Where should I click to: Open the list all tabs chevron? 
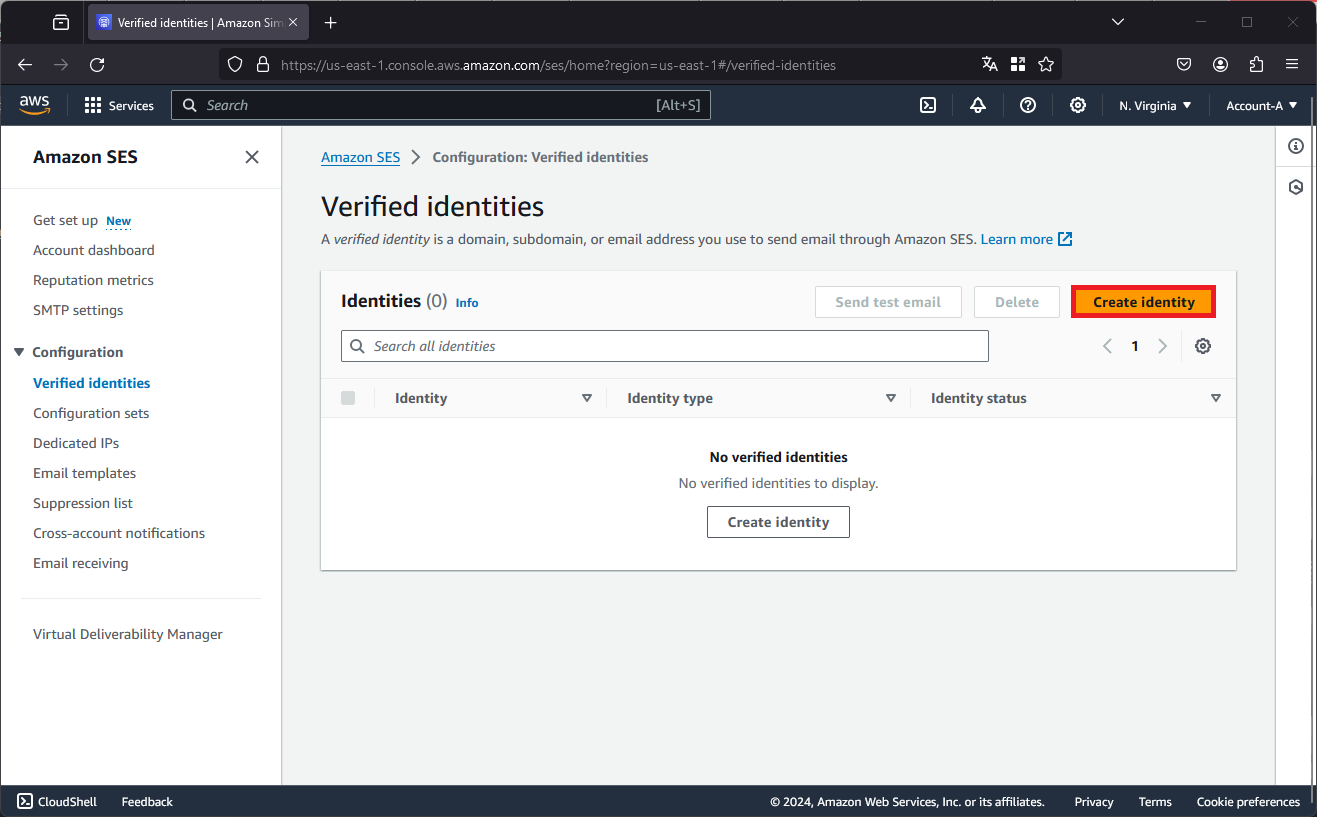coord(1118,22)
